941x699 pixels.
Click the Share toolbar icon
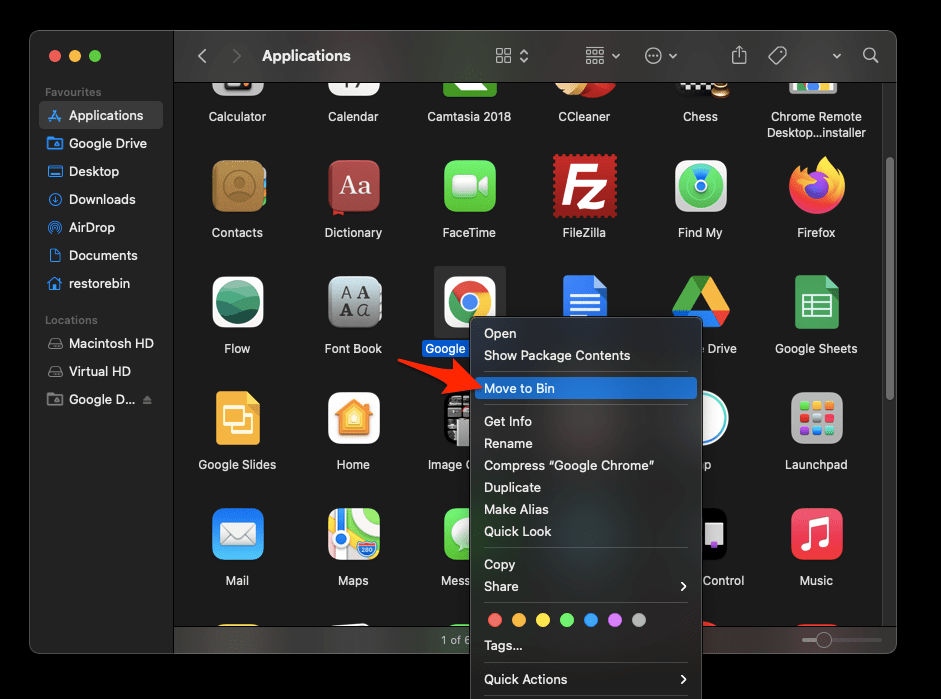[739, 56]
